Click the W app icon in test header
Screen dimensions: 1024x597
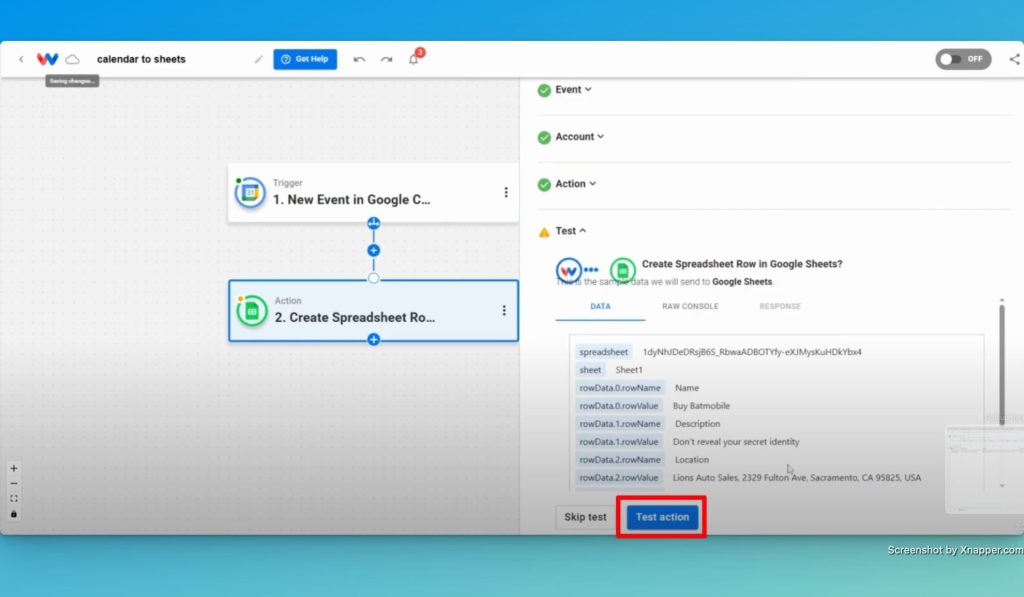569,270
